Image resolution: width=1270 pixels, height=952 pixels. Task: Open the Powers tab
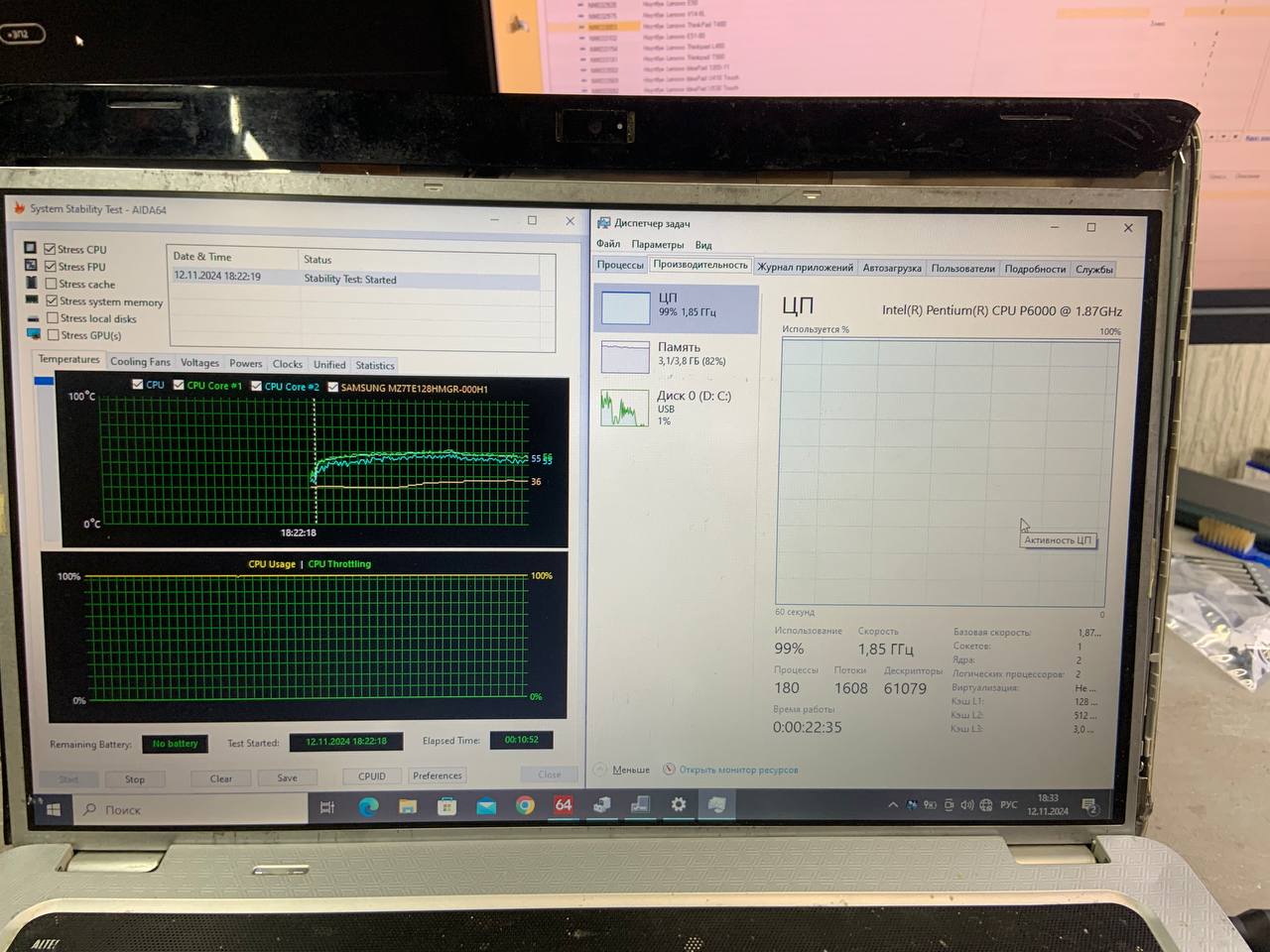245,363
